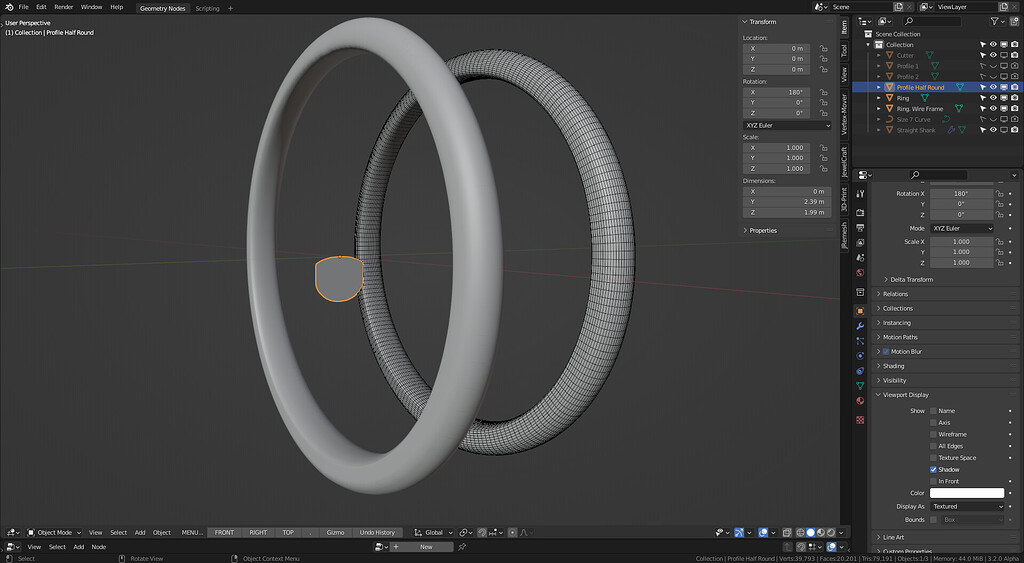This screenshot has width=1024, height=563.
Task: Enable the In Front checkbox
Action: tap(933, 481)
